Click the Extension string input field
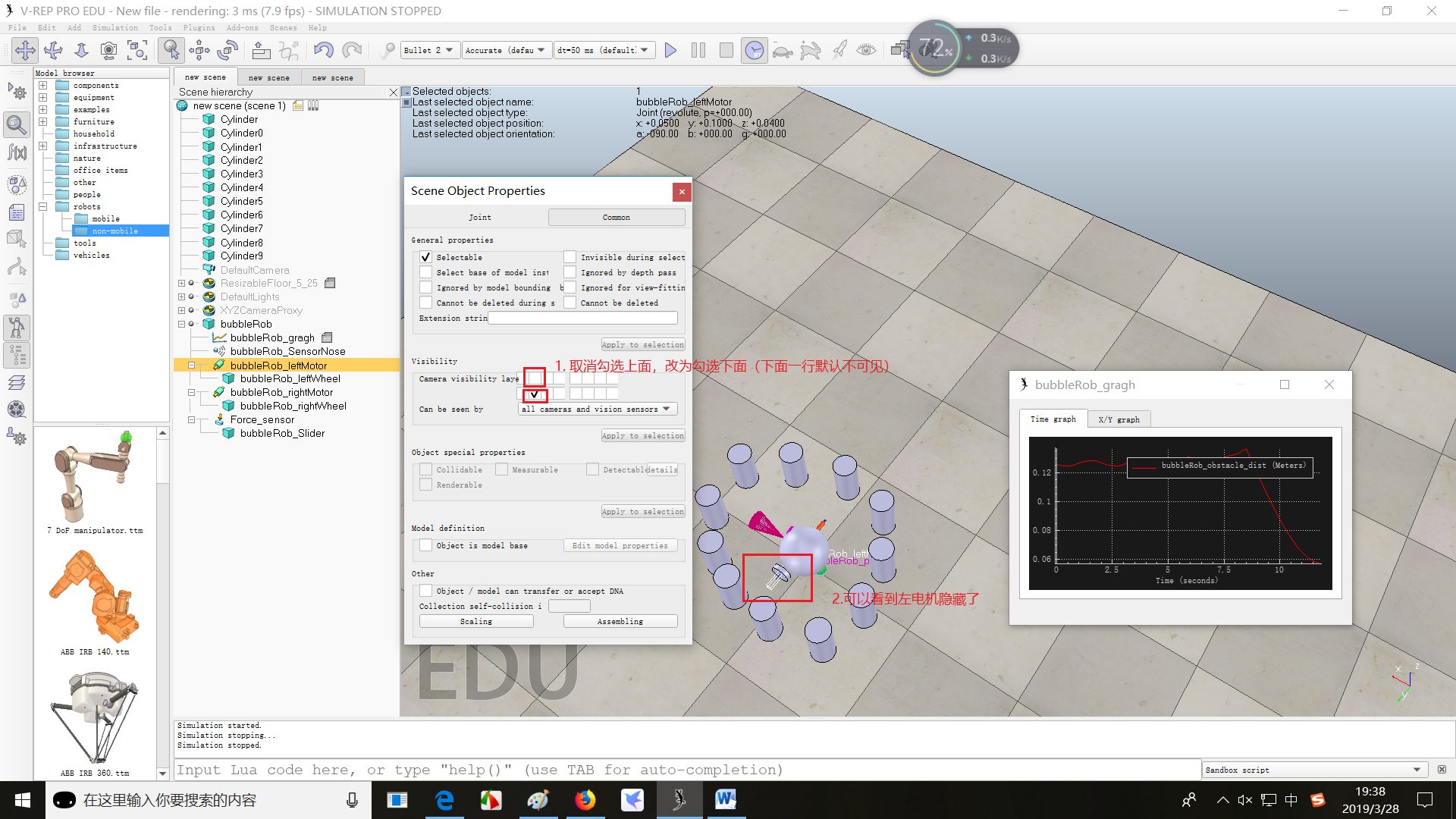Viewport: 1456px width, 819px height. (x=582, y=318)
